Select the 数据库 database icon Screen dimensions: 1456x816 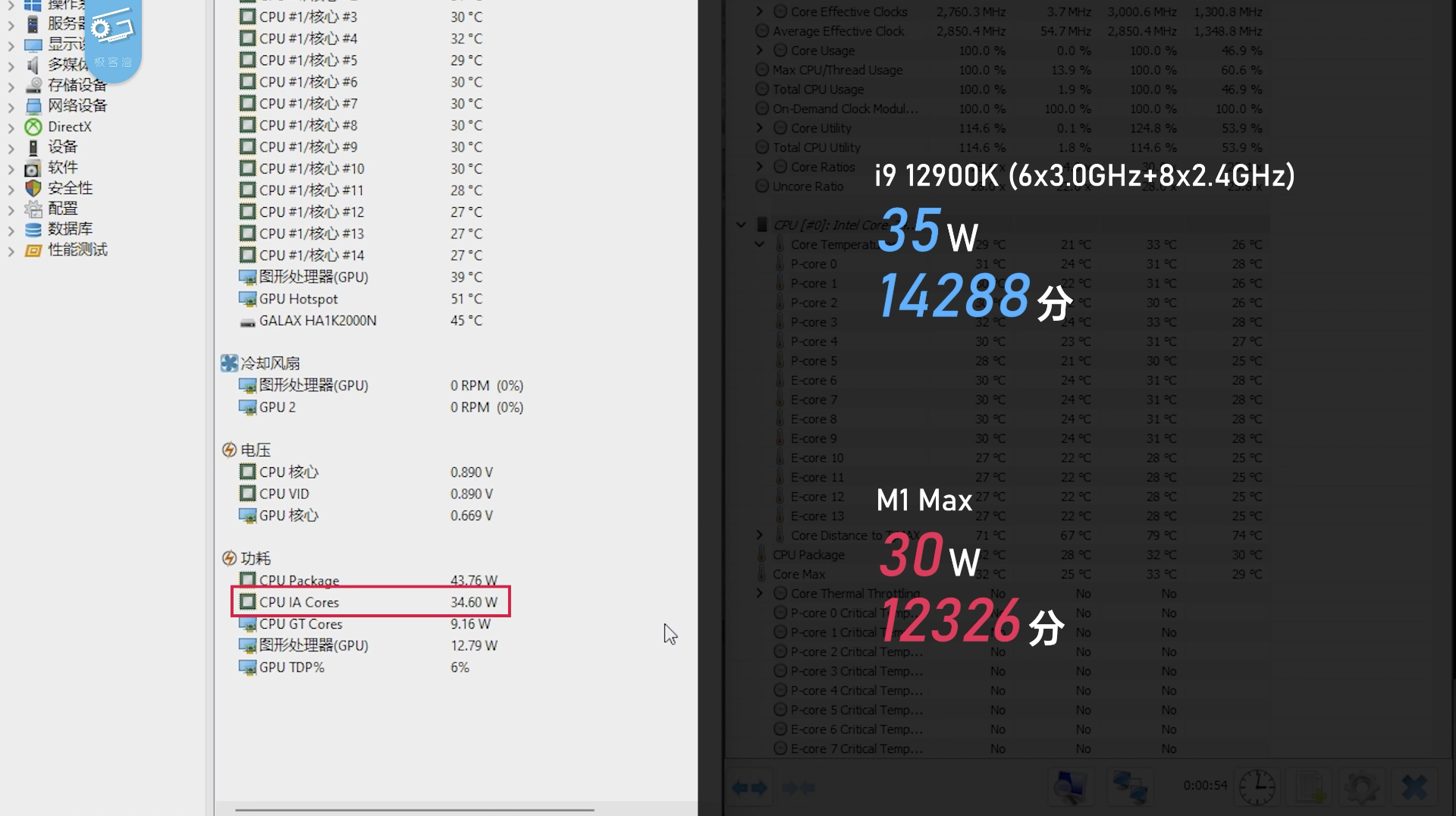(x=33, y=229)
